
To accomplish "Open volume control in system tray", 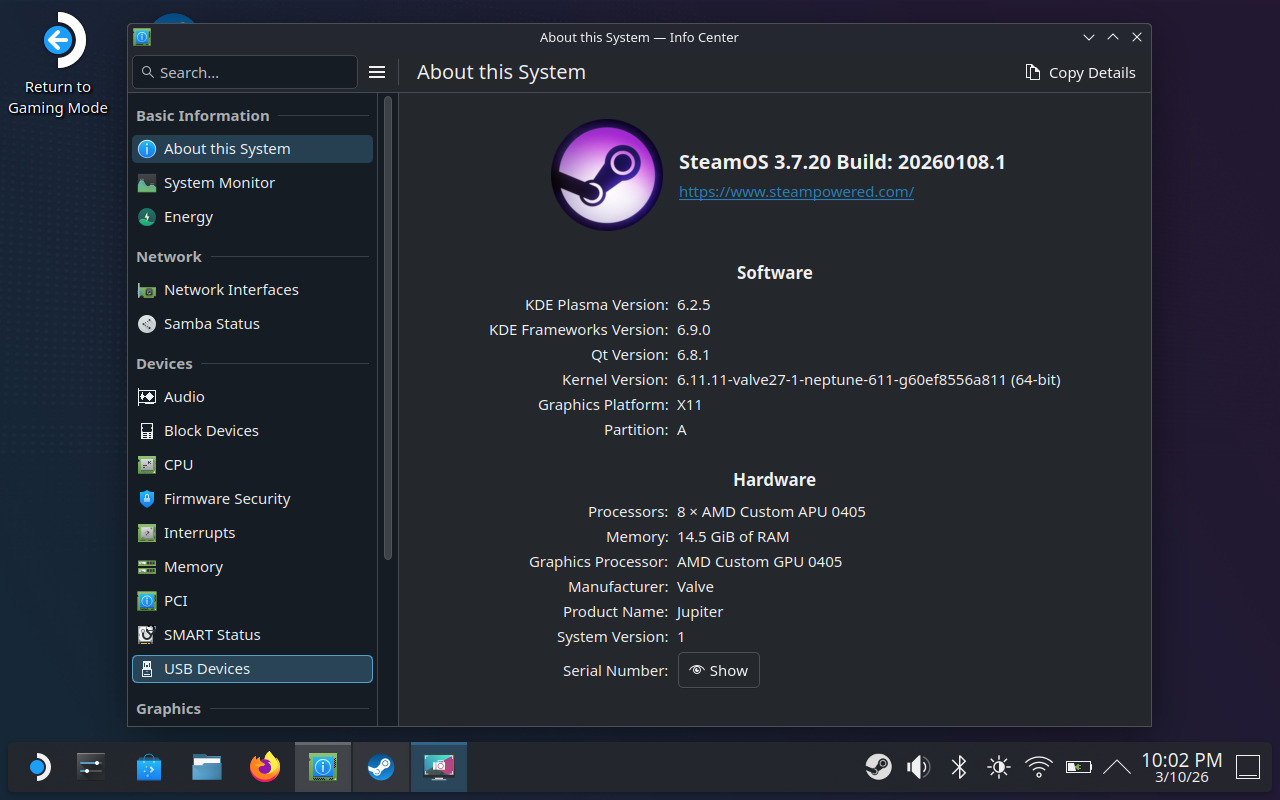I will point(918,767).
